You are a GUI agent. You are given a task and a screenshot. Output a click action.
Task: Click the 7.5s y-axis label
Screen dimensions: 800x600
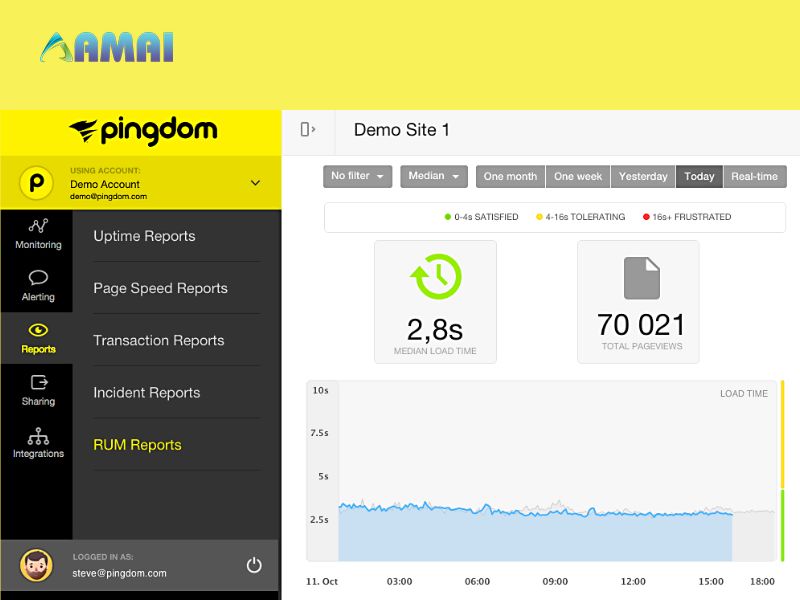(319, 433)
